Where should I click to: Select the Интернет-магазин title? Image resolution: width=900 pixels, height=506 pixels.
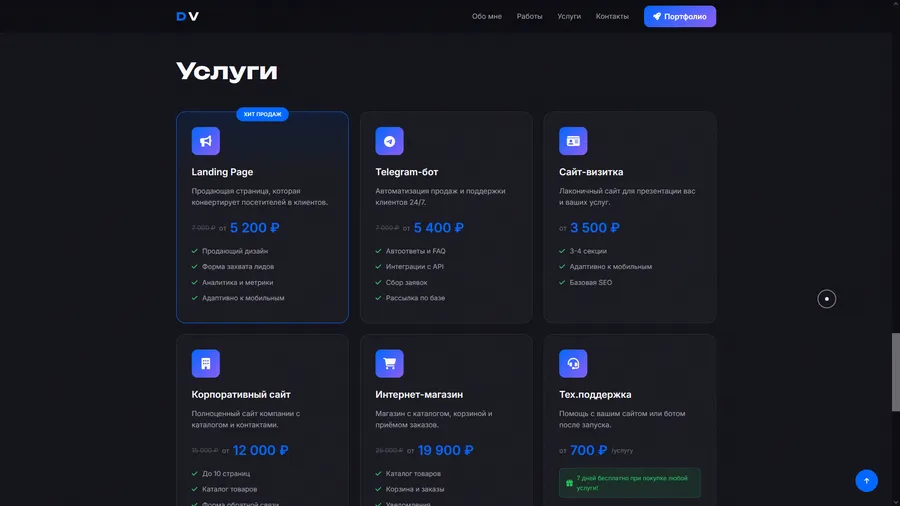419,395
